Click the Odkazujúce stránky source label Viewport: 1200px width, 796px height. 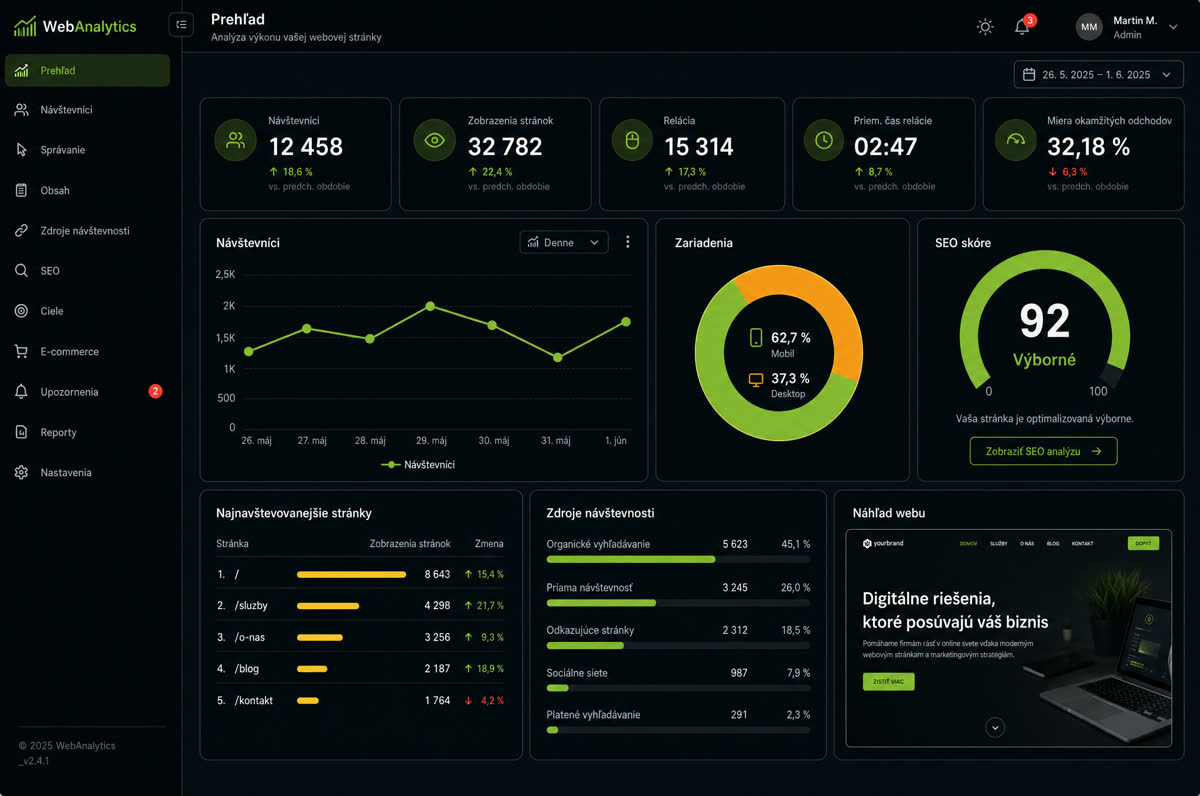click(x=590, y=630)
